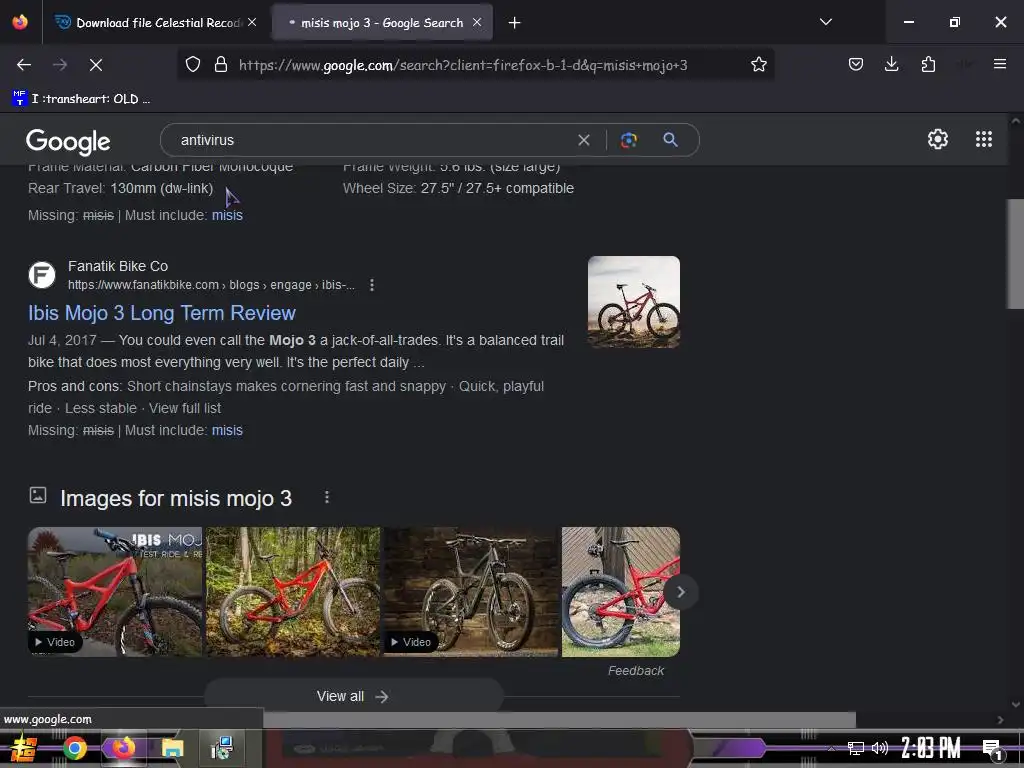Screen dimensions: 1024x768
Task: Open Fanatik Bike Co result options
Action: [x=372, y=285]
